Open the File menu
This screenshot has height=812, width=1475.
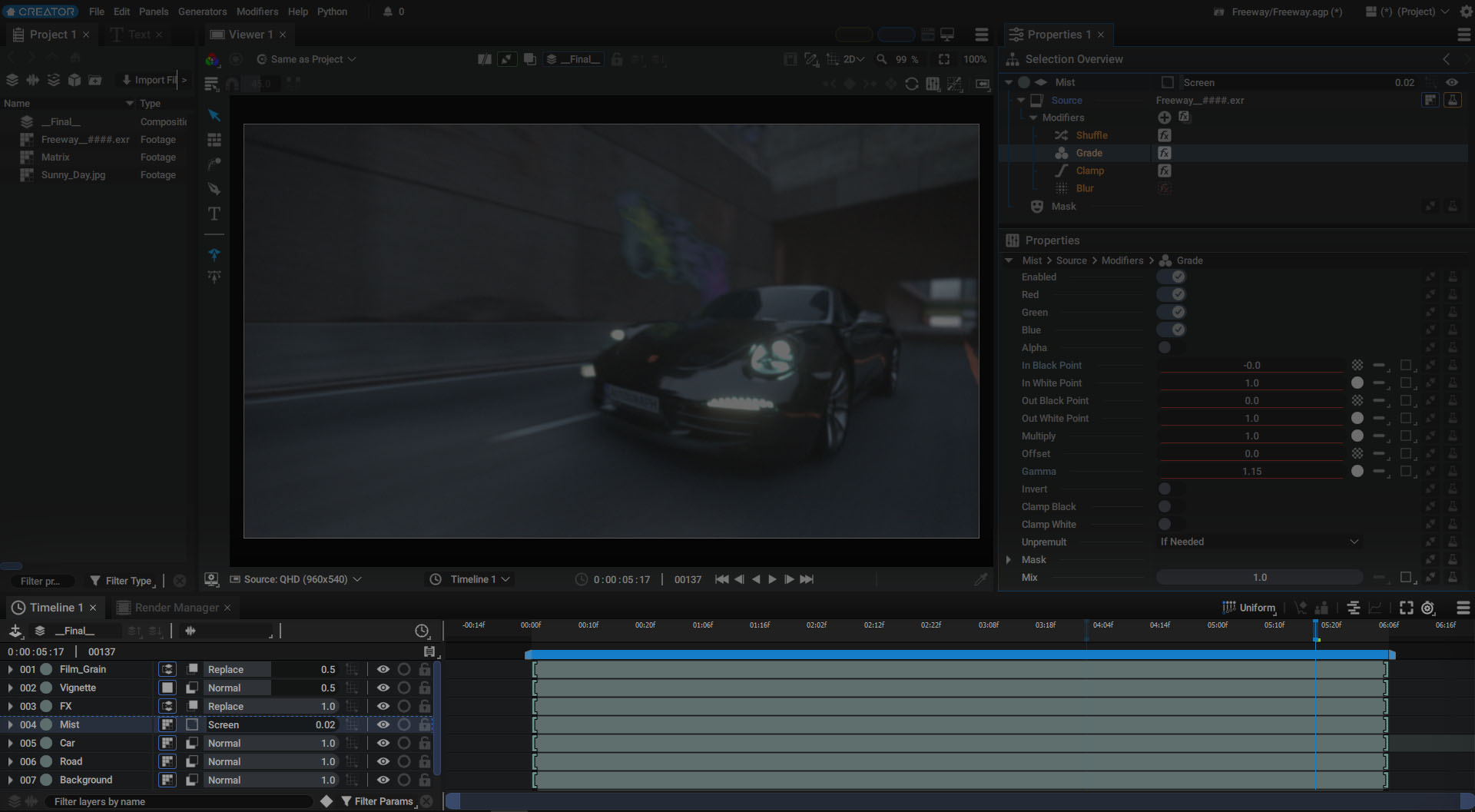[x=96, y=12]
